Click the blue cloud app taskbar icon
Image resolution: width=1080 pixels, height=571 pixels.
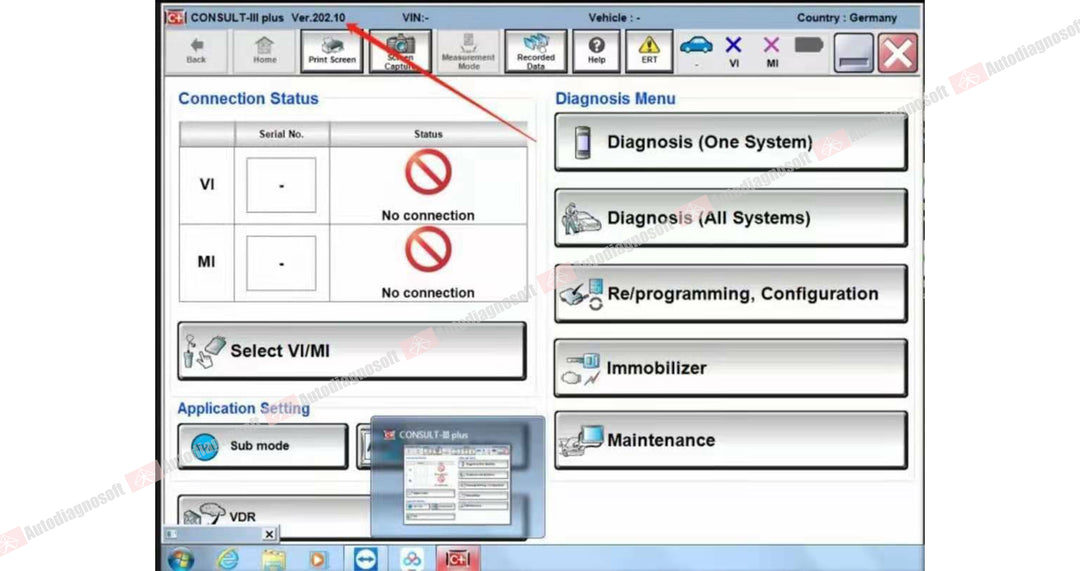click(x=411, y=559)
